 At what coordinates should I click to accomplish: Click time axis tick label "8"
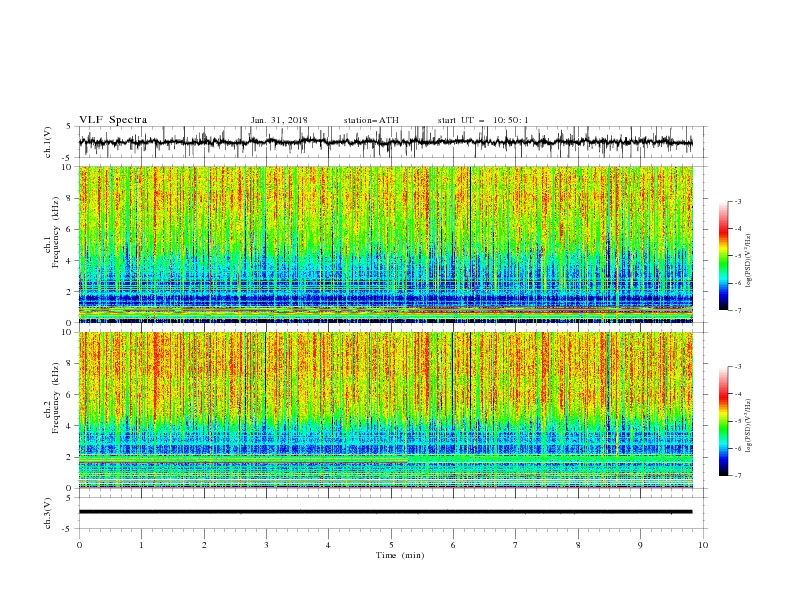[x=578, y=545]
